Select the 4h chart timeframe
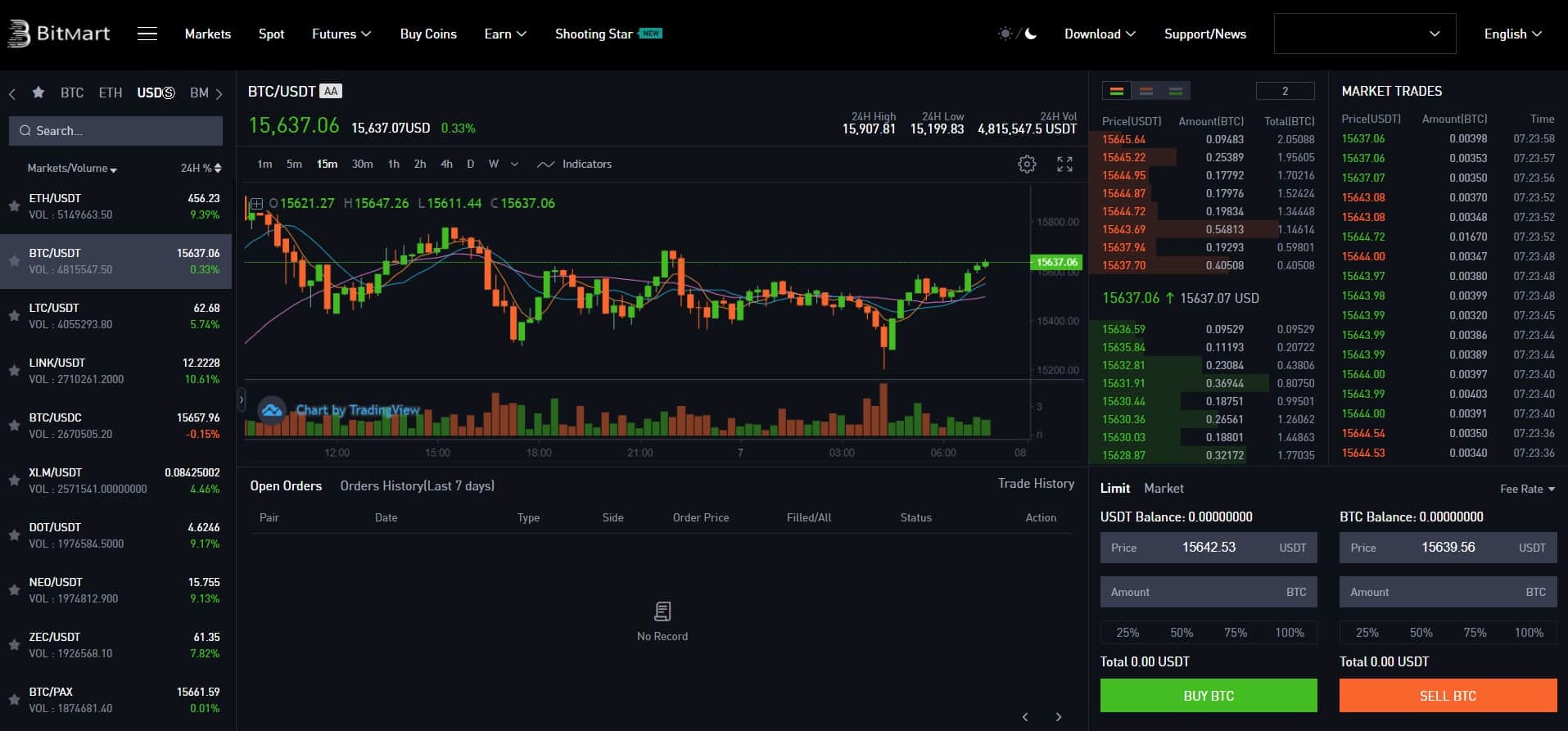Image resolution: width=1568 pixels, height=731 pixels. tap(446, 164)
